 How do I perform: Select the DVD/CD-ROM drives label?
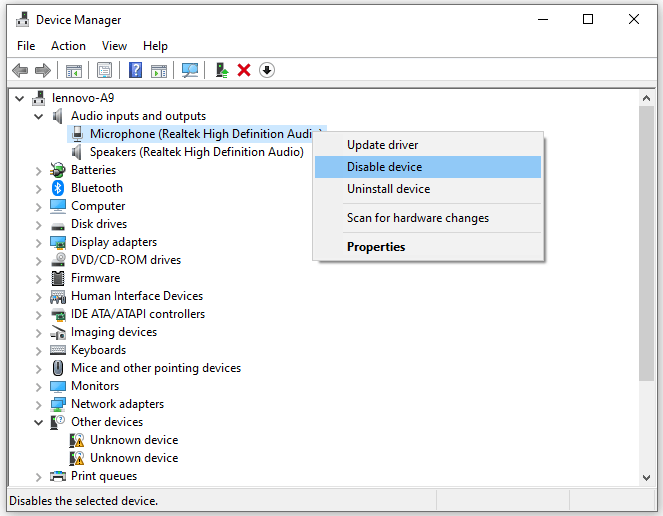coord(126,260)
